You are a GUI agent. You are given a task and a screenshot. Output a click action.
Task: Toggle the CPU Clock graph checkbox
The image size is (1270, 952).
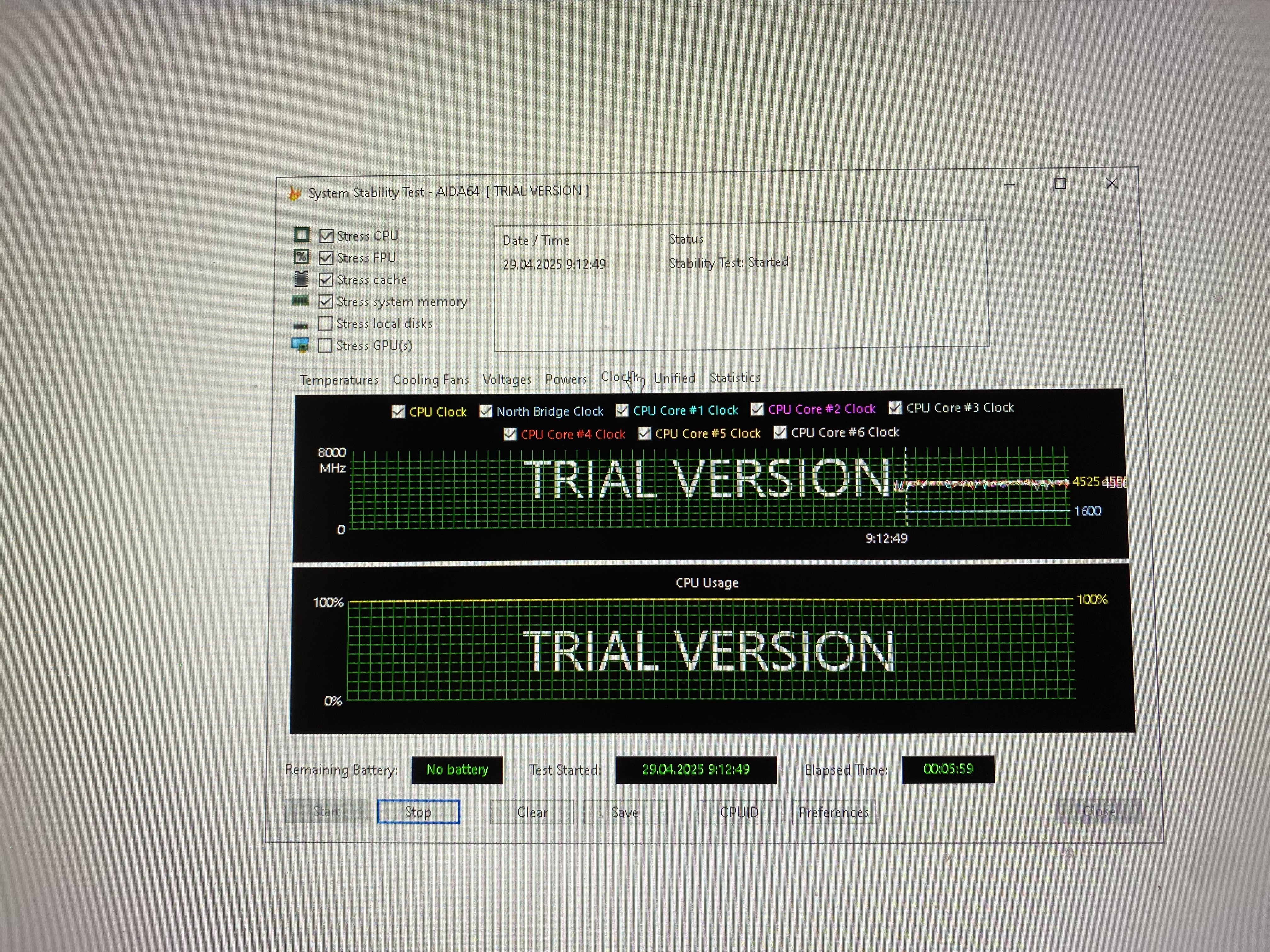398,412
